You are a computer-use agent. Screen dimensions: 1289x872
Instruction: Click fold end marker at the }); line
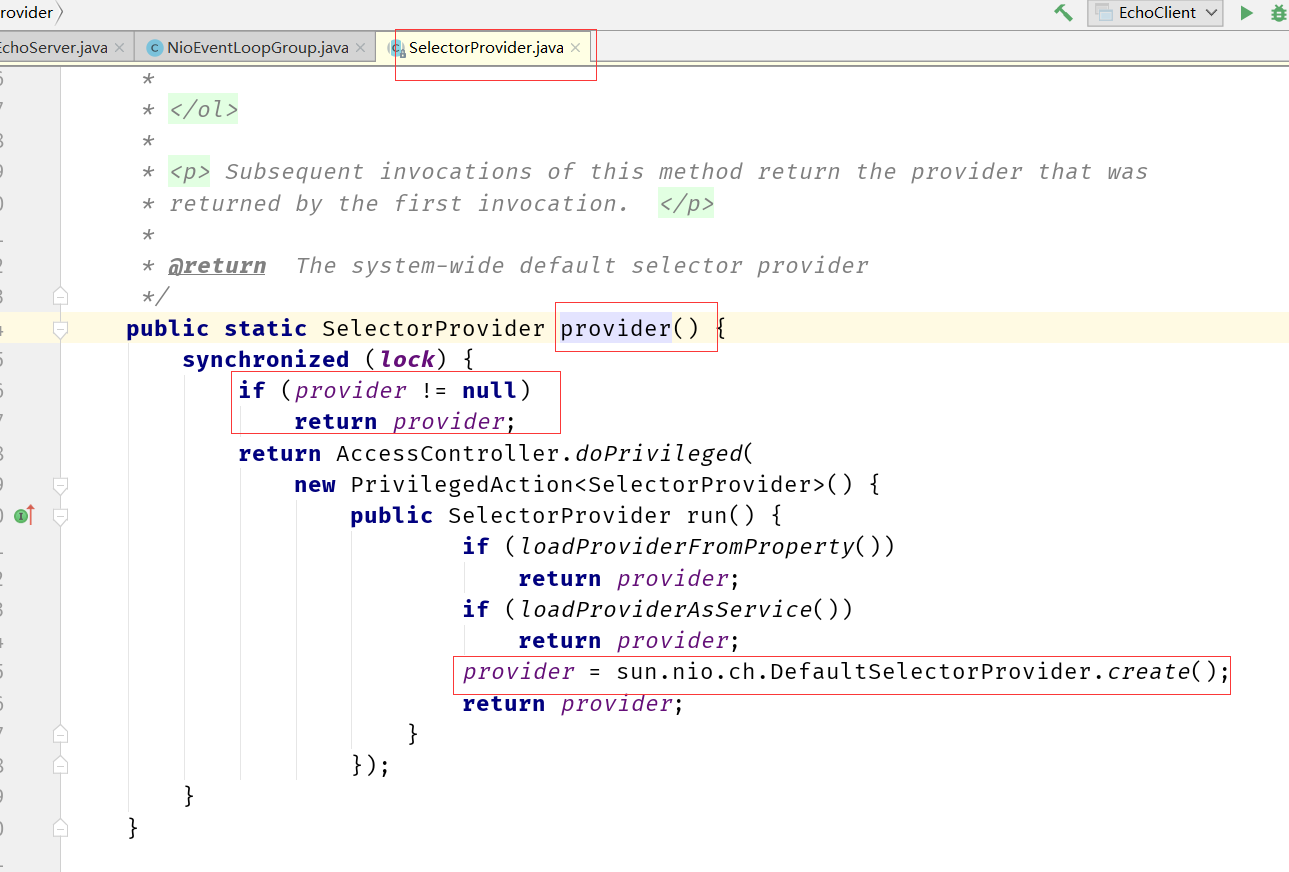pyautogui.click(x=60, y=765)
